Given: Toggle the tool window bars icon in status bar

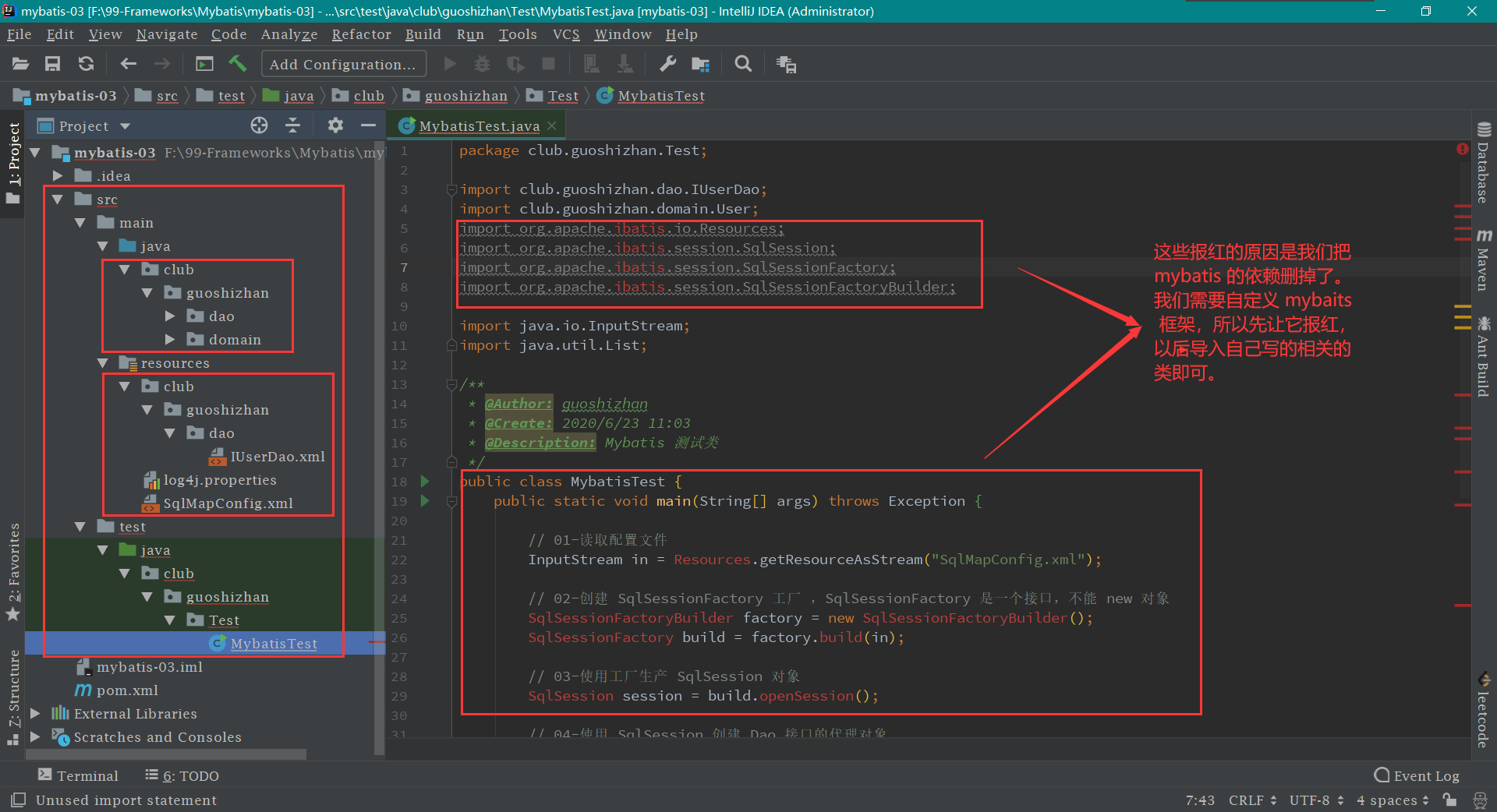Looking at the screenshot, I should 19,800.
